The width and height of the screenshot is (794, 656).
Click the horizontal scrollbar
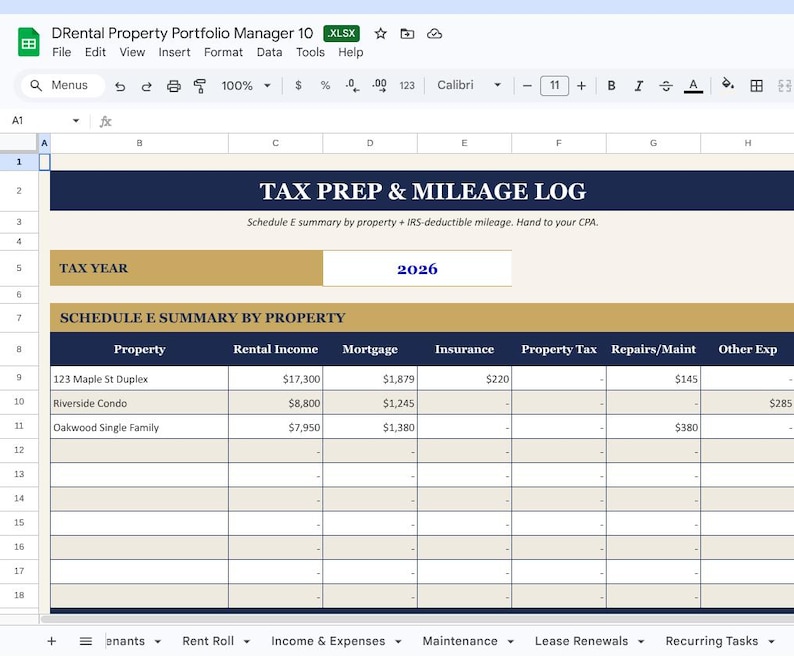(x=417, y=619)
